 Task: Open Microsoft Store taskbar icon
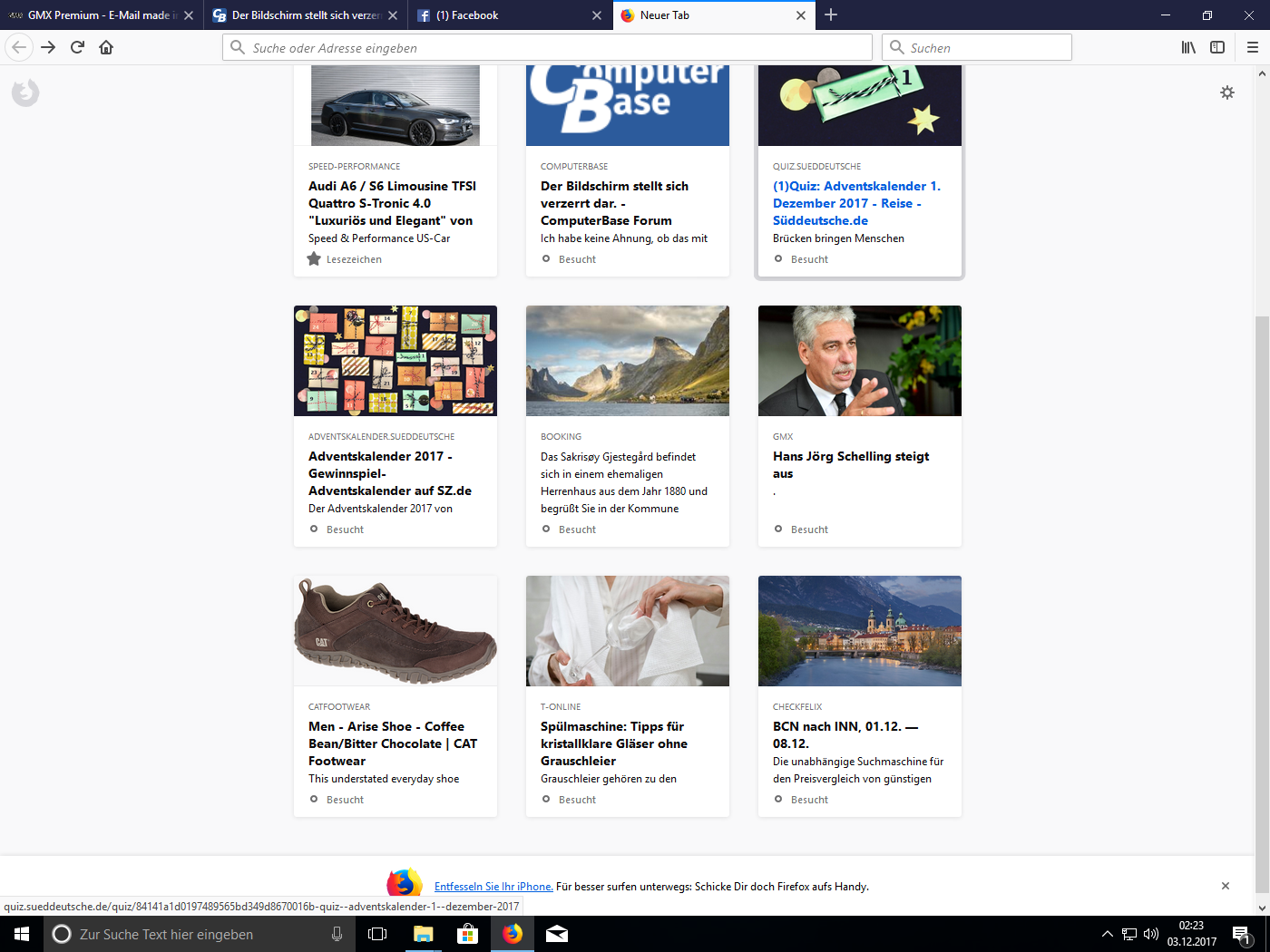pyautogui.click(x=467, y=934)
